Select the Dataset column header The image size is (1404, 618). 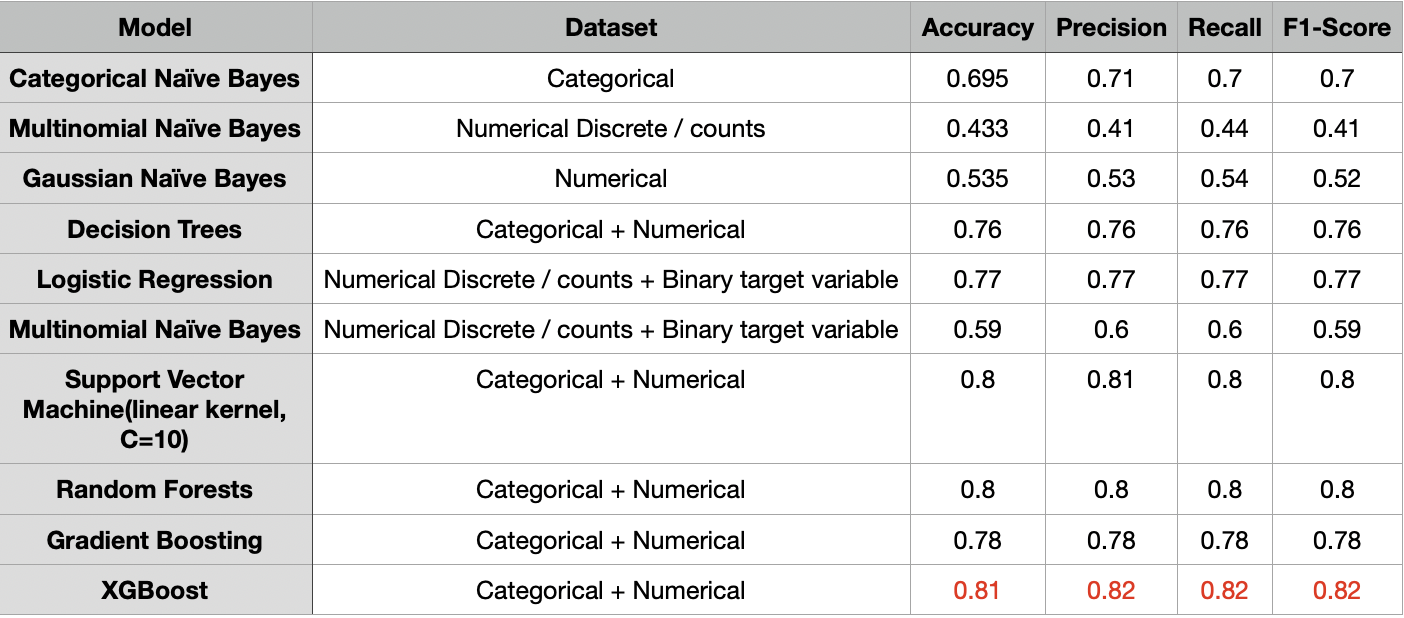tap(611, 28)
